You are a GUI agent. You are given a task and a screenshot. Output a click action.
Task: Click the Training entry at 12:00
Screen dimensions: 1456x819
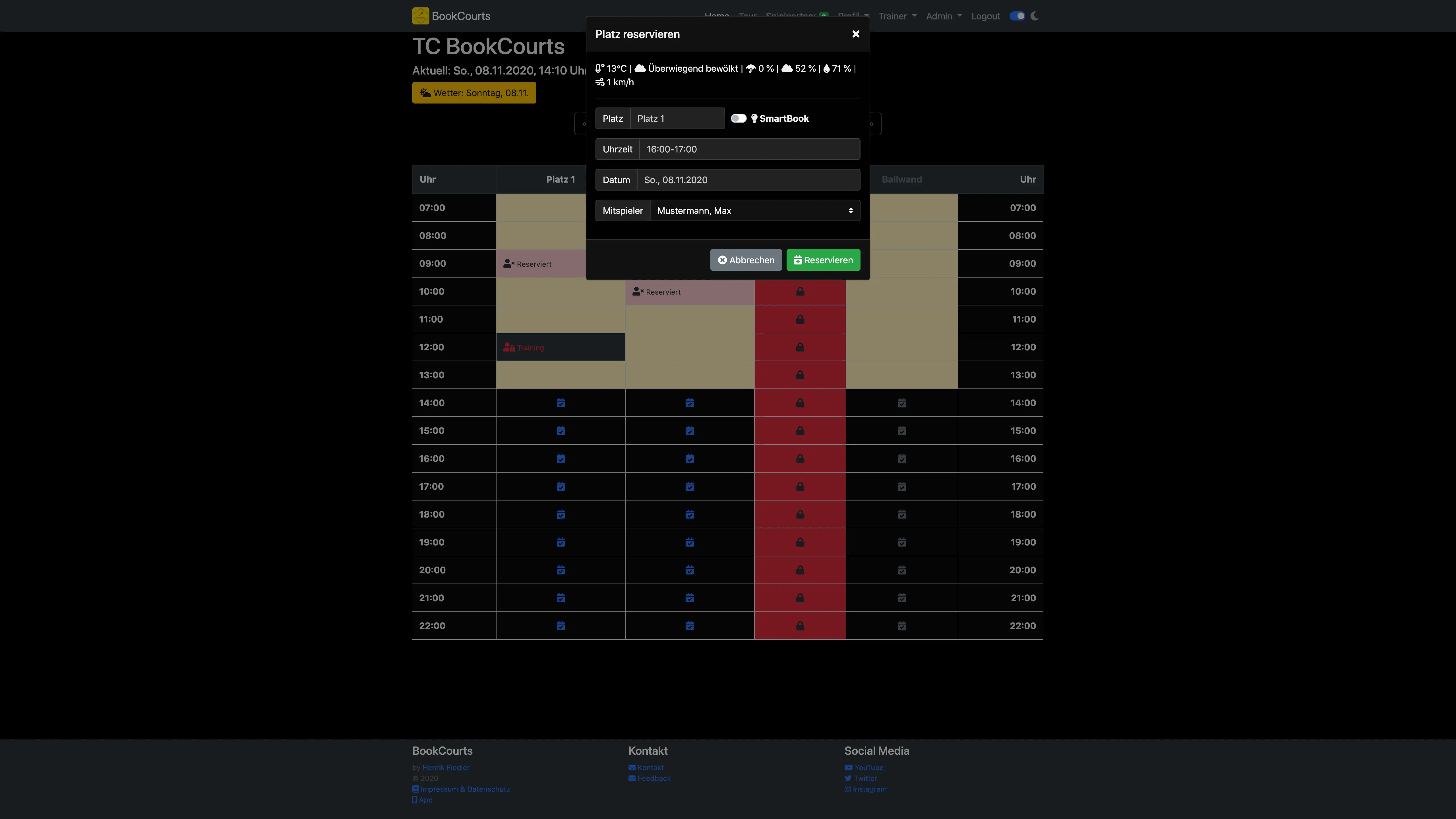523,348
